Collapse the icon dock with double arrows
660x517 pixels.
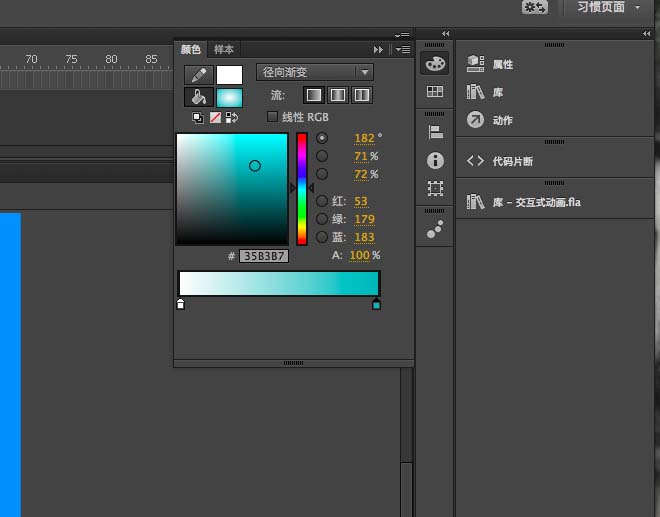tap(446, 34)
